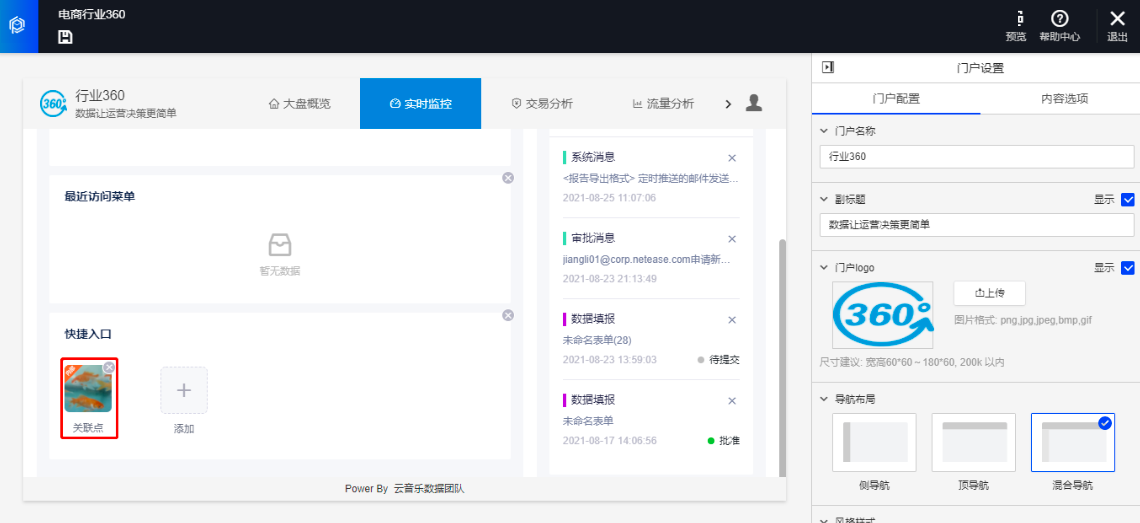Screen dimensions: 1140x523
Task: Collapse the 门户名称 section
Action: (x=823, y=131)
